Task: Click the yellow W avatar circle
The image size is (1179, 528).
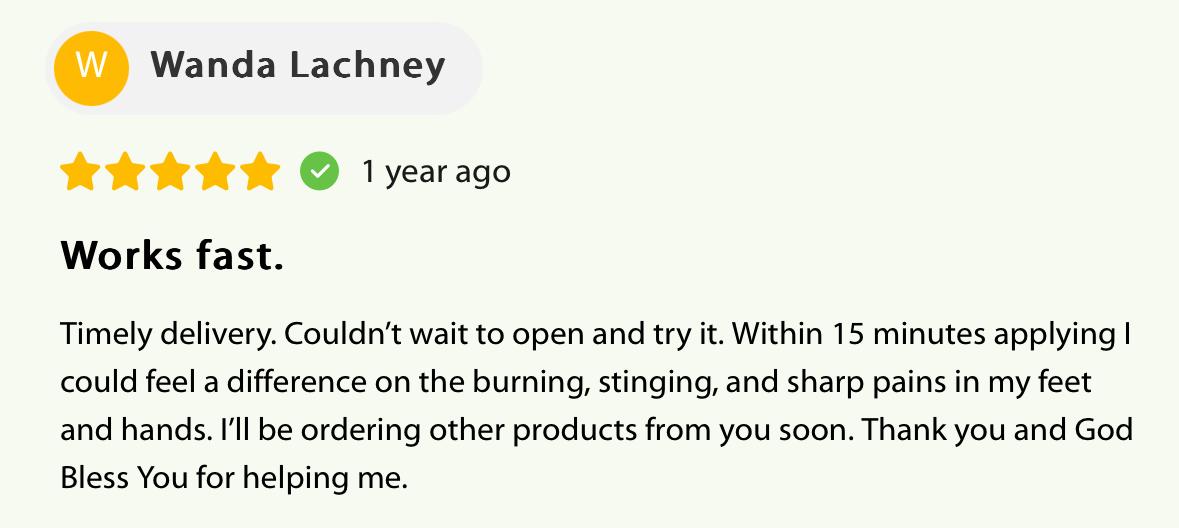Action: [x=92, y=68]
